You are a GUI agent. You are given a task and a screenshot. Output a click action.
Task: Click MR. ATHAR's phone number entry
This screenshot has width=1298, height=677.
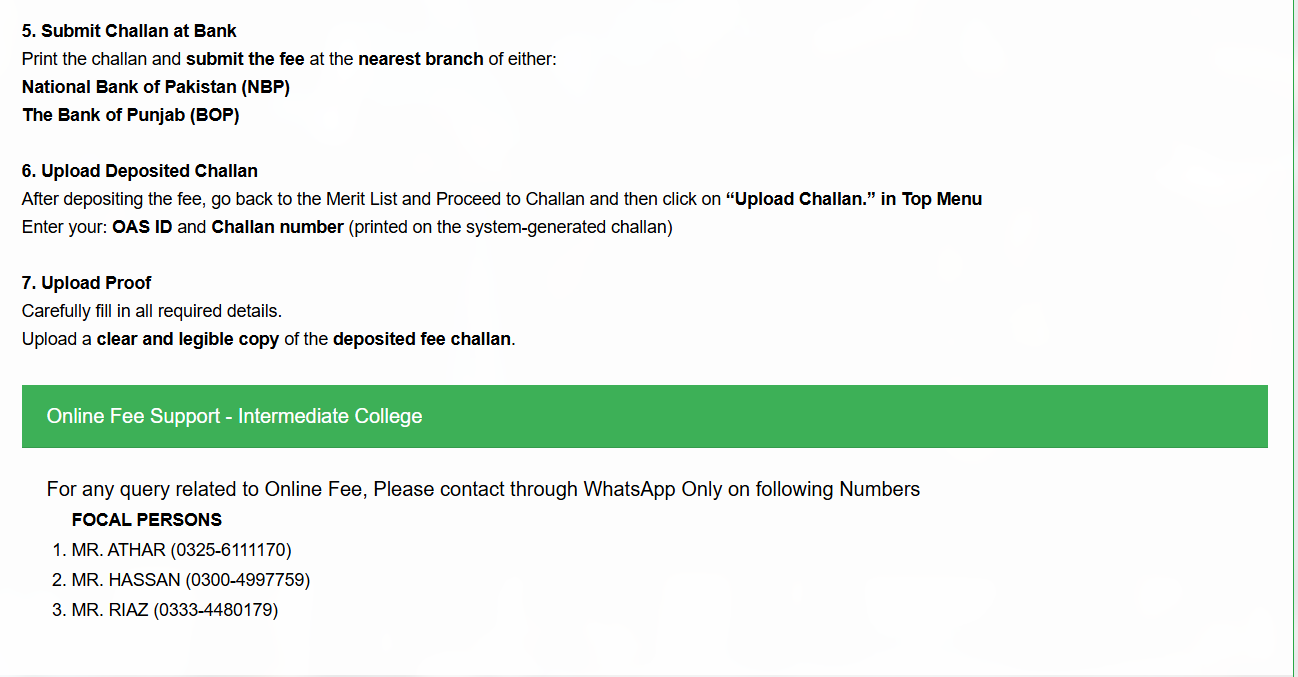[x=182, y=550]
